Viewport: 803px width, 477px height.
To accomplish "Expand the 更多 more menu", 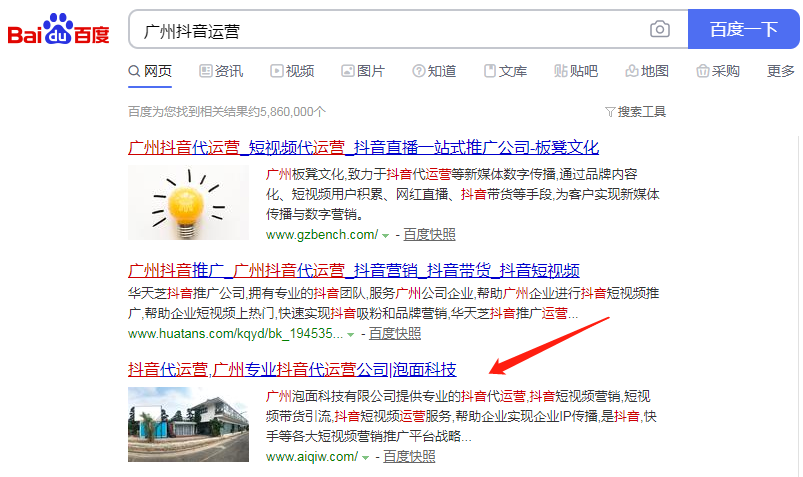I will [x=780, y=71].
